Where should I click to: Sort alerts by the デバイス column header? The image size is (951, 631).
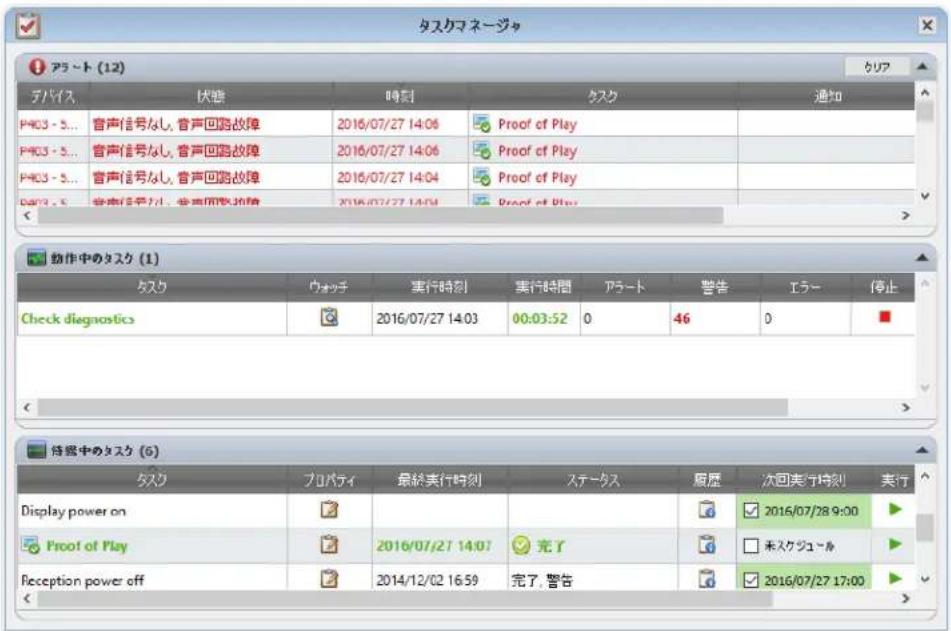point(53,96)
